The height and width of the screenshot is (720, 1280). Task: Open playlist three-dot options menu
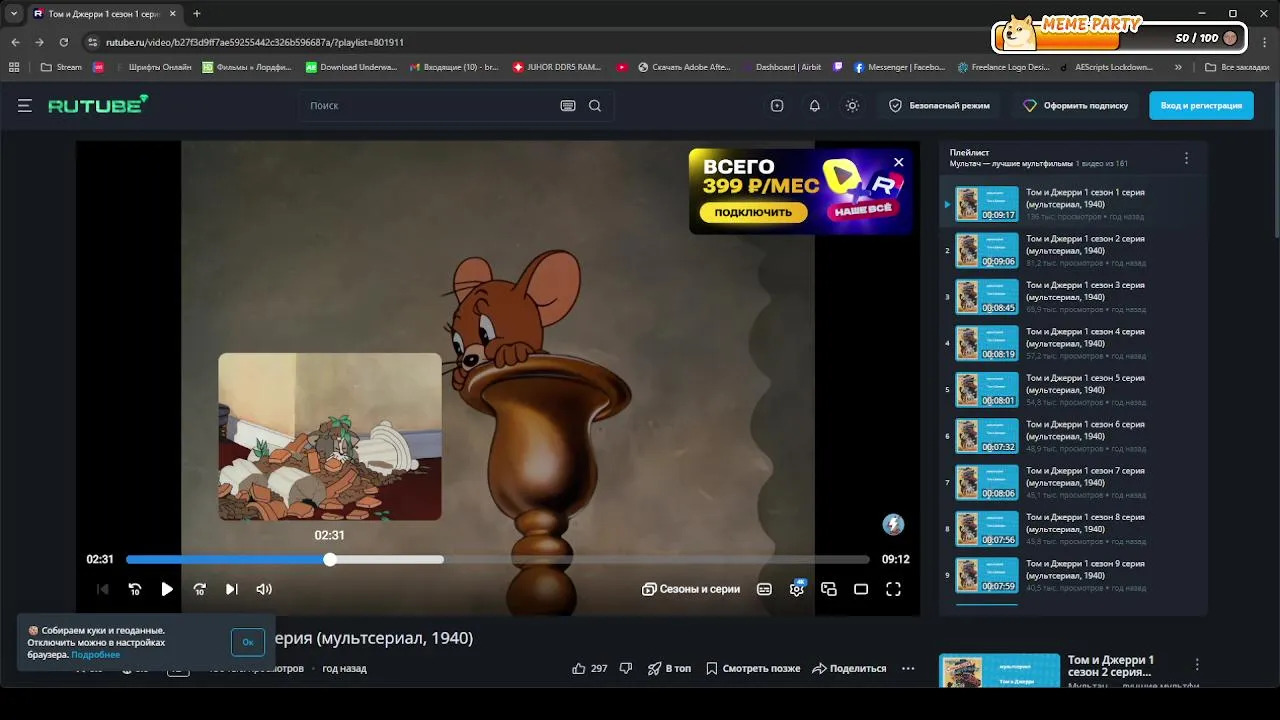[1186, 158]
